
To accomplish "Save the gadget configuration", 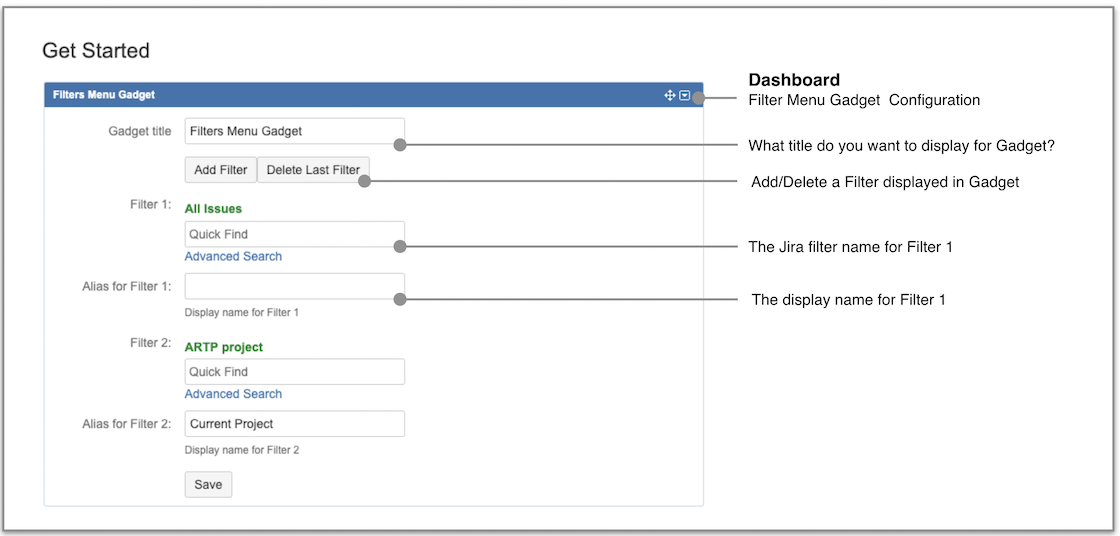I will (208, 484).
